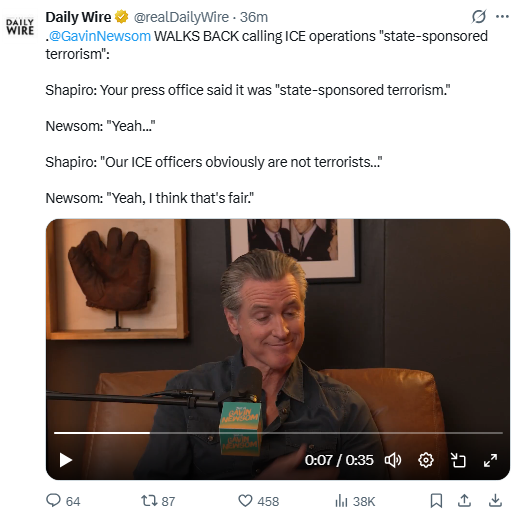
Task: Click the 36m post timestamp
Action: [254, 17]
